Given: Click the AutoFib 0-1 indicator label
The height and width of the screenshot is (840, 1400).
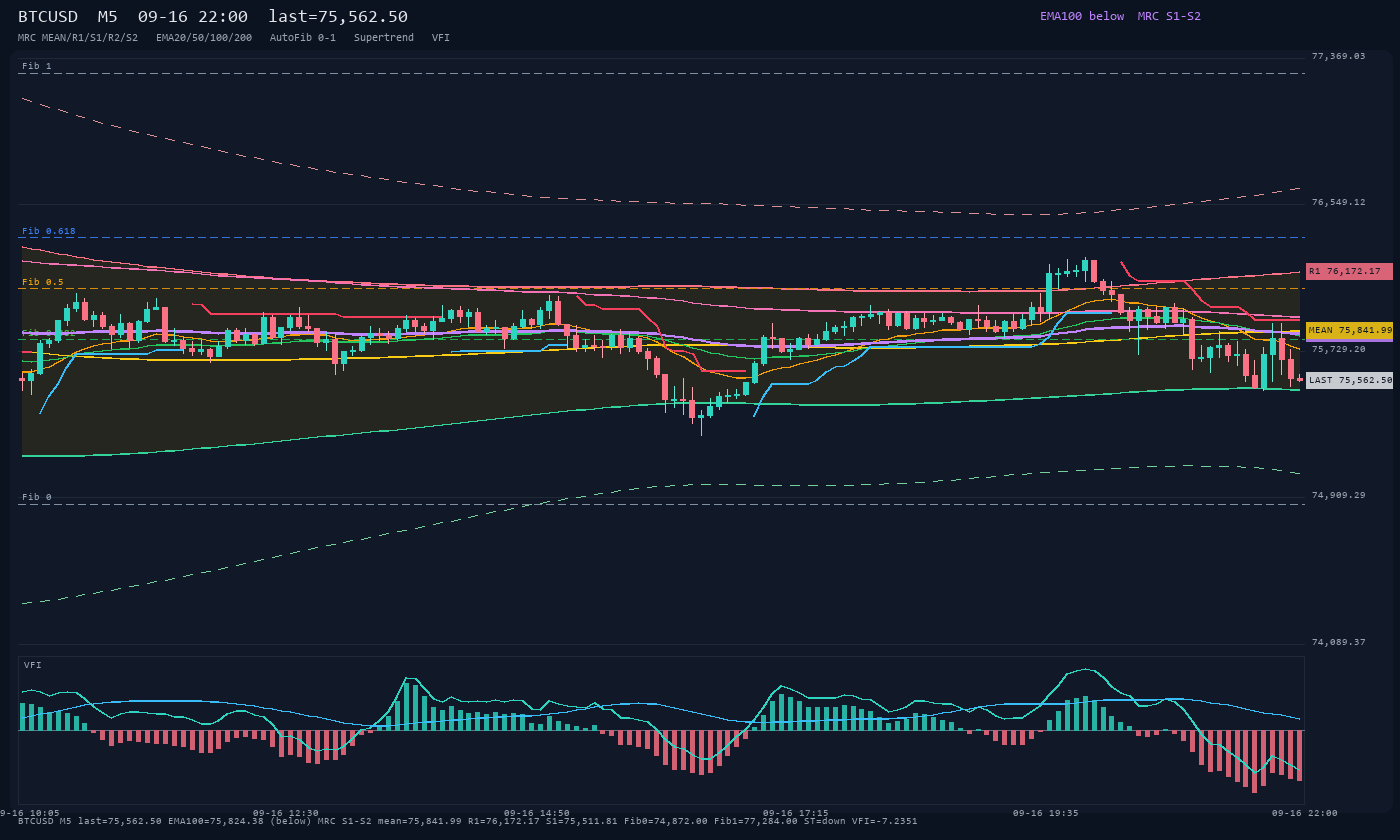Looking at the screenshot, I should coord(303,37).
